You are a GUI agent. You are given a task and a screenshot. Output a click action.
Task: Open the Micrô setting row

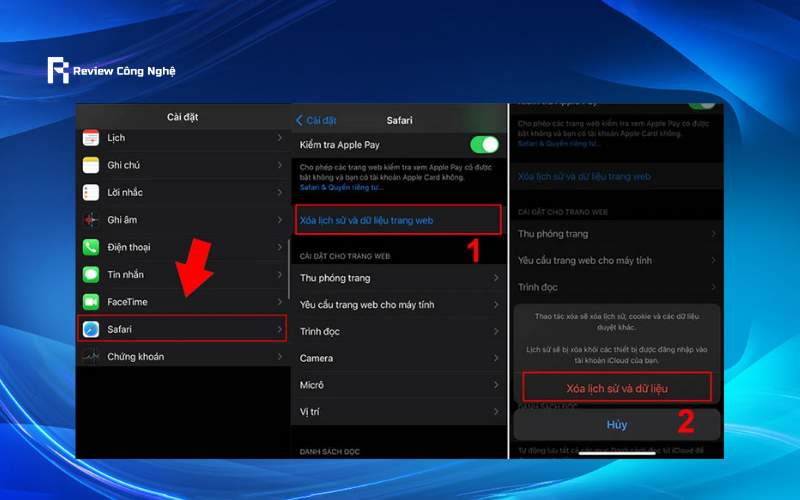click(x=399, y=385)
